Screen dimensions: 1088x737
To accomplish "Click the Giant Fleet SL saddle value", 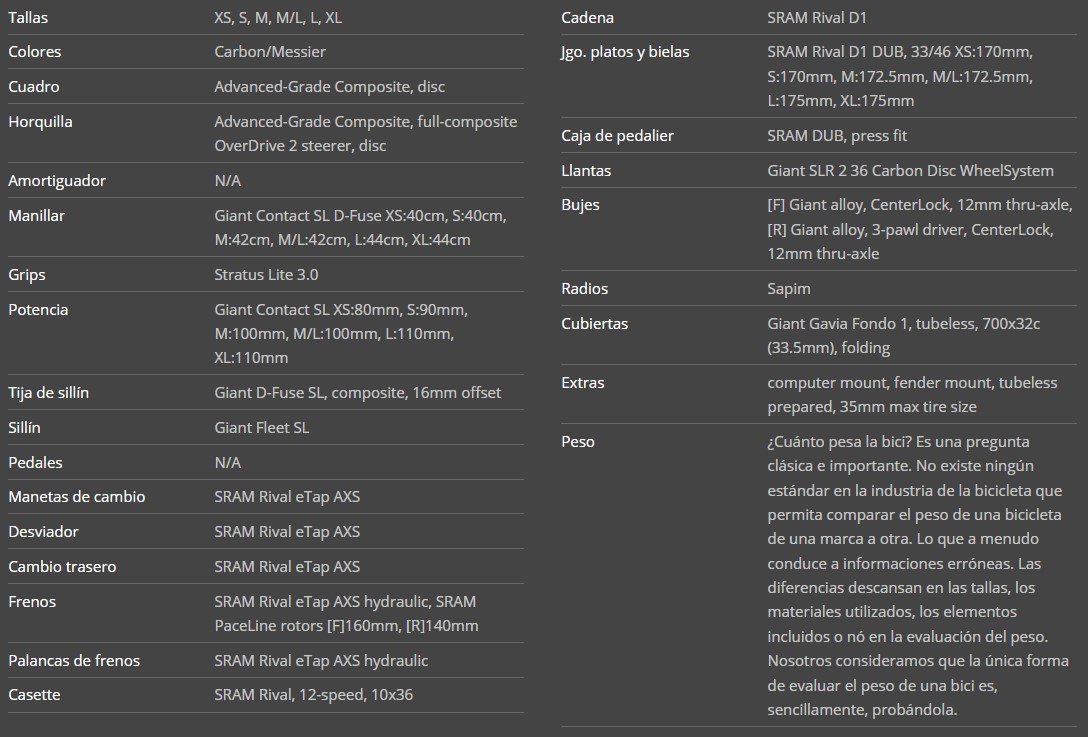I will (262, 428).
